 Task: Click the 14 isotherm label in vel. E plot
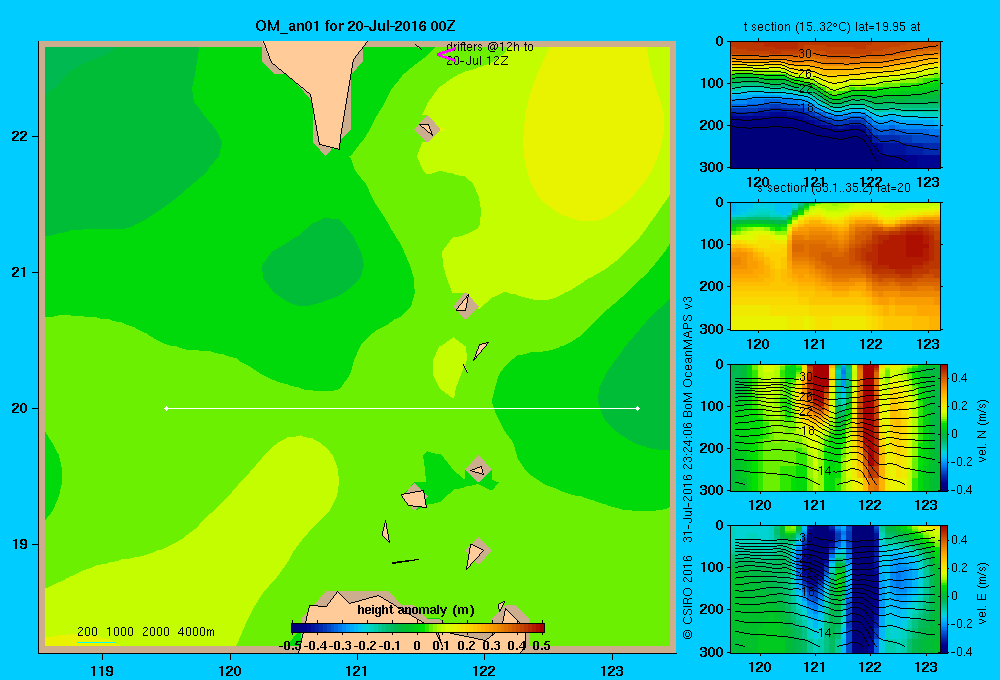(x=825, y=633)
